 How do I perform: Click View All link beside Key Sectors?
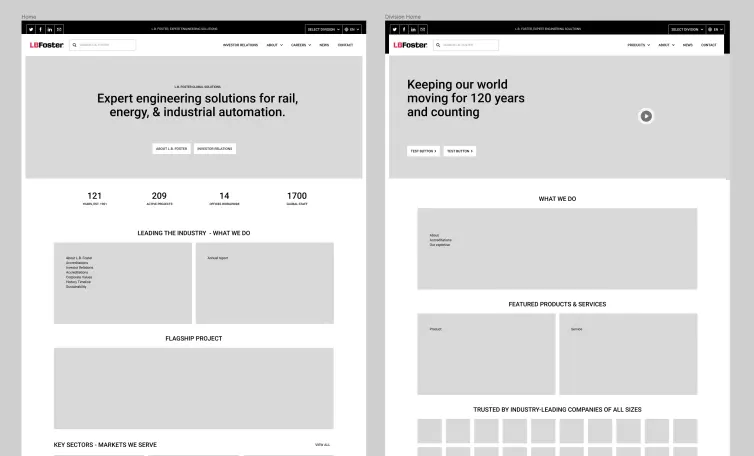click(x=322, y=445)
